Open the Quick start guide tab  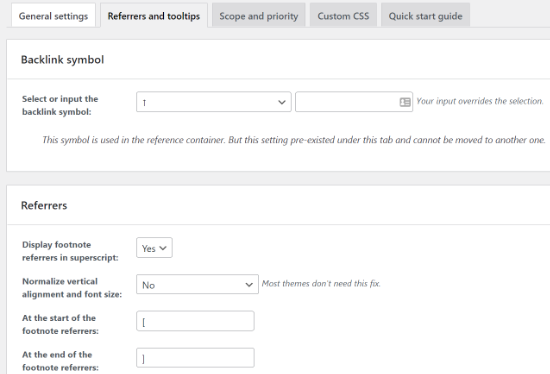pyautogui.click(x=425, y=16)
